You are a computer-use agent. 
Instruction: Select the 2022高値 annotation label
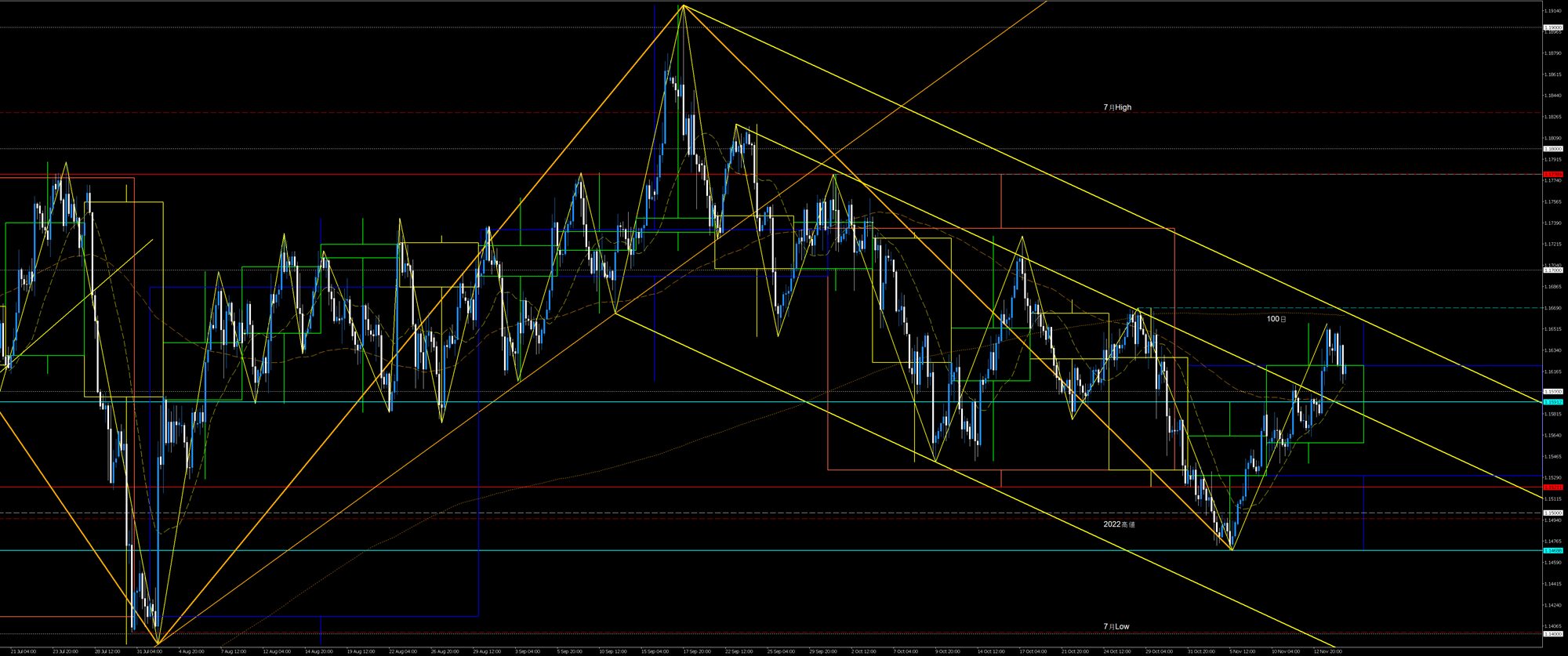pyautogui.click(x=1119, y=524)
